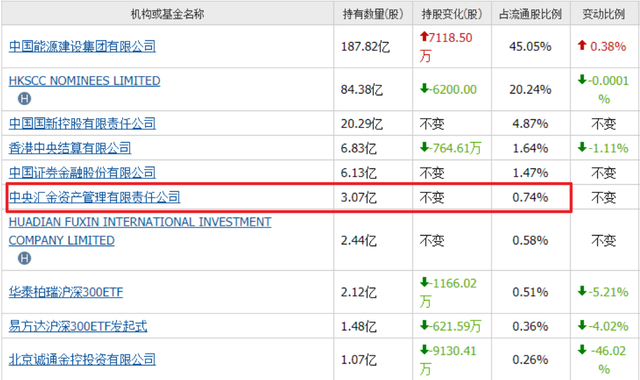The height and width of the screenshot is (380, 640).
Task: Select 0.36% float share ratio
Action: [x=530, y=326]
